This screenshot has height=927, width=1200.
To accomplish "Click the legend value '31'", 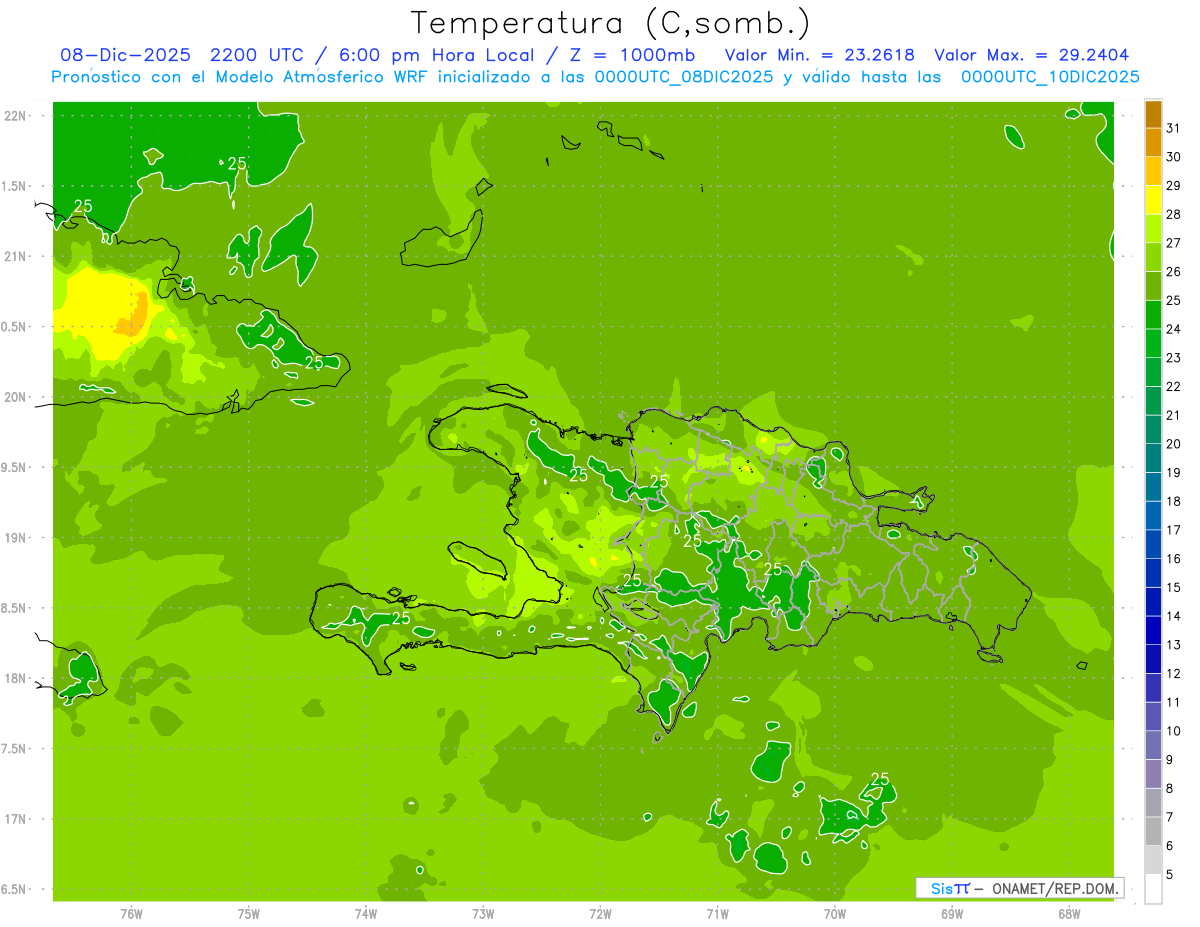I will pos(1174,128).
